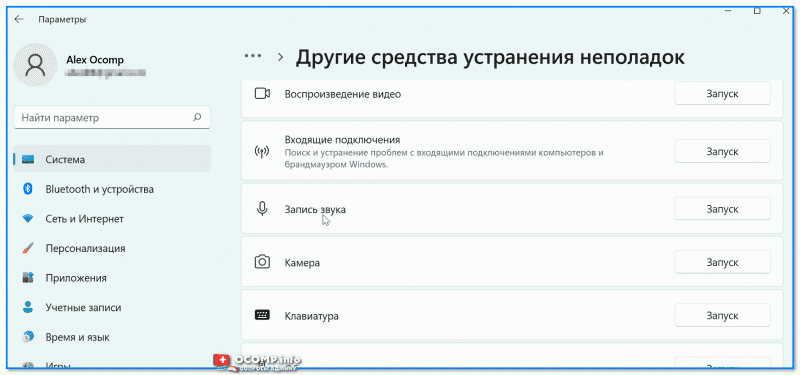Screen dimensions: 800x375
Task: Click the Сеть и Интернет network icon
Action: point(28,219)
